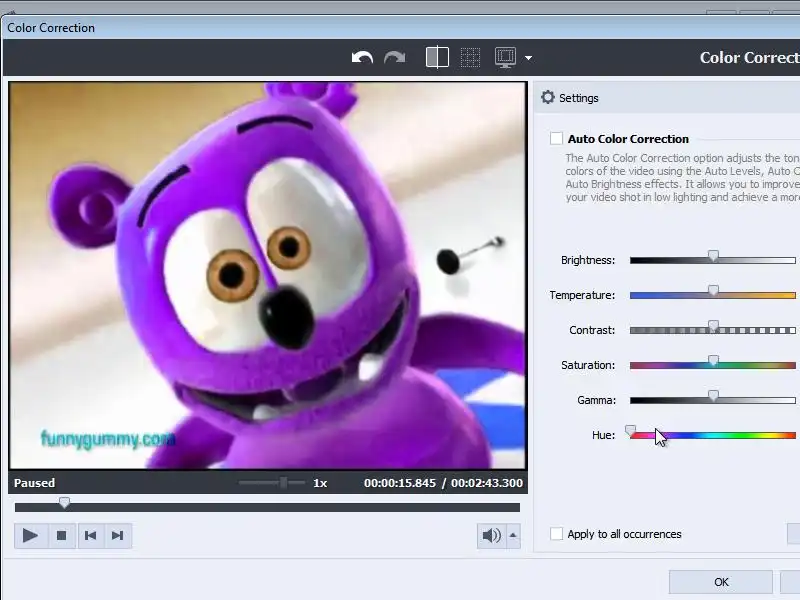Screen dimensions: 800x600
Task: Toggle split before/after preview icon
Action: pyautogui.click(x=437, y=57)
